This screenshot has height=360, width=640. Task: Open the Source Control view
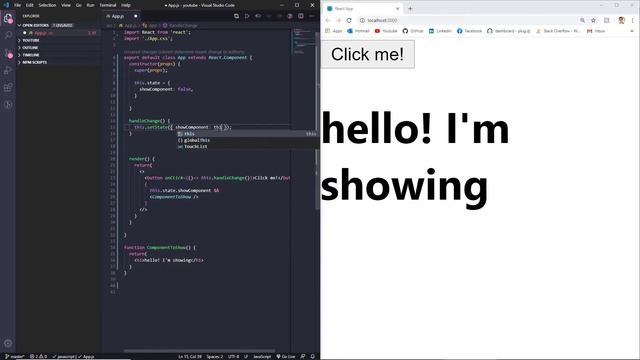pos(8,53)
